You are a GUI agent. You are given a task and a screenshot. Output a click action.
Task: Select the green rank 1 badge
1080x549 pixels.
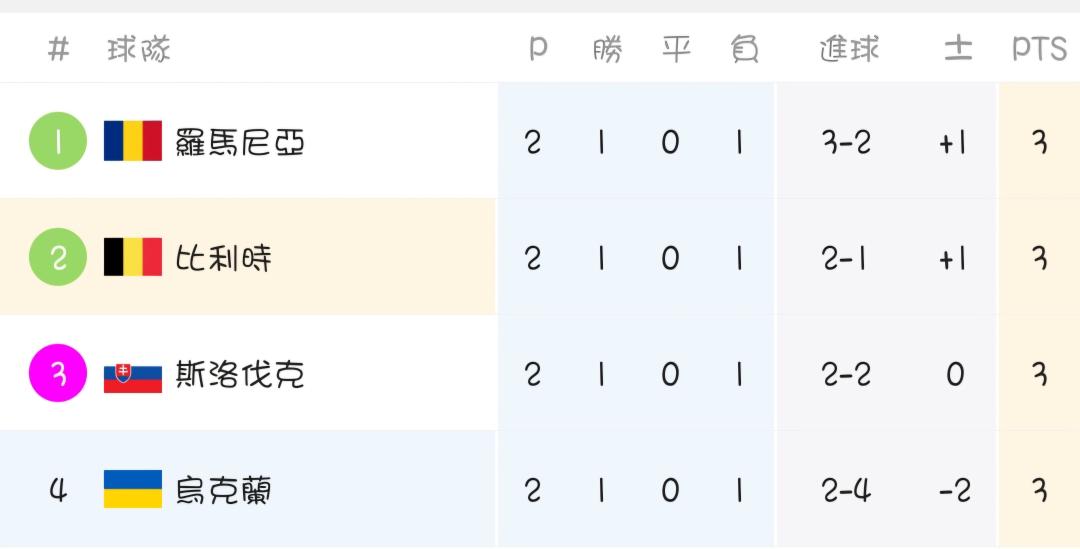point(58,141)
